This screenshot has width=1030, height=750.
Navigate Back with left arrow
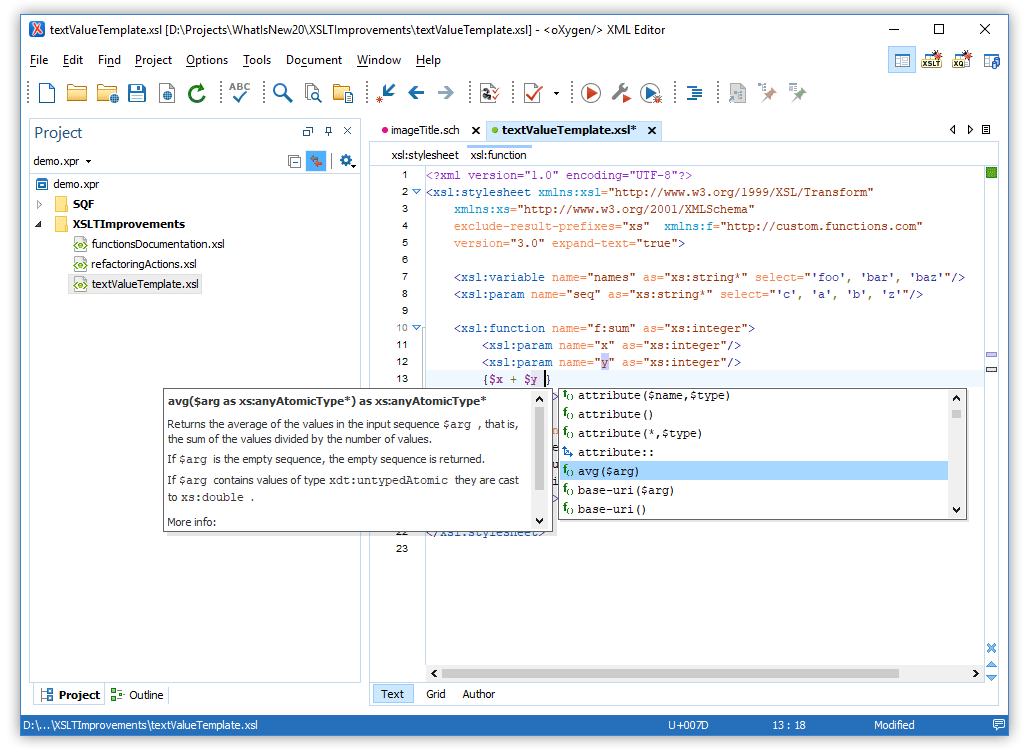click(416, 93)
